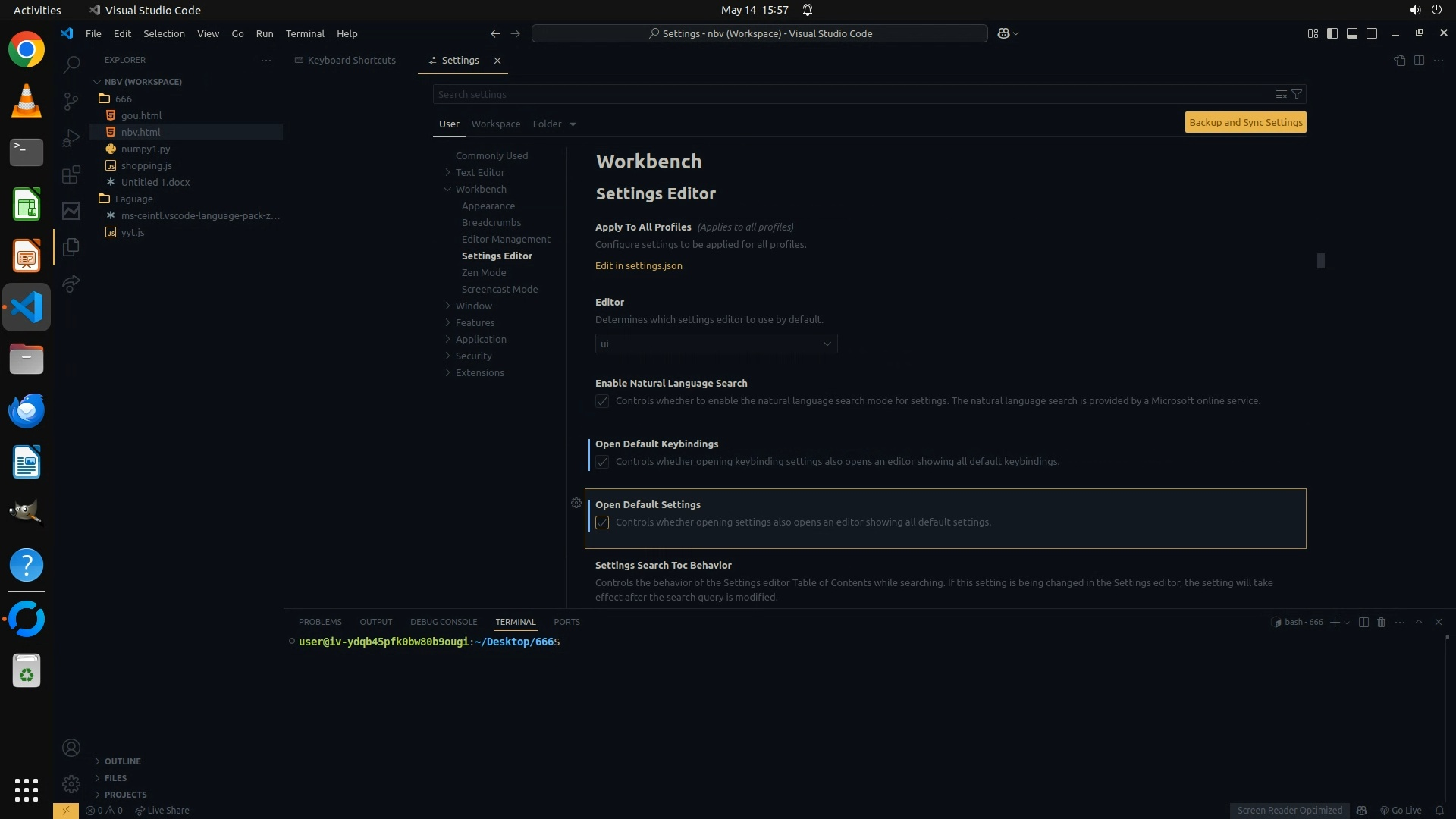The height and width of the screenshot is (819, 1456).
Task: Split the terminal panel
Action: click(x=1363, y=622)
